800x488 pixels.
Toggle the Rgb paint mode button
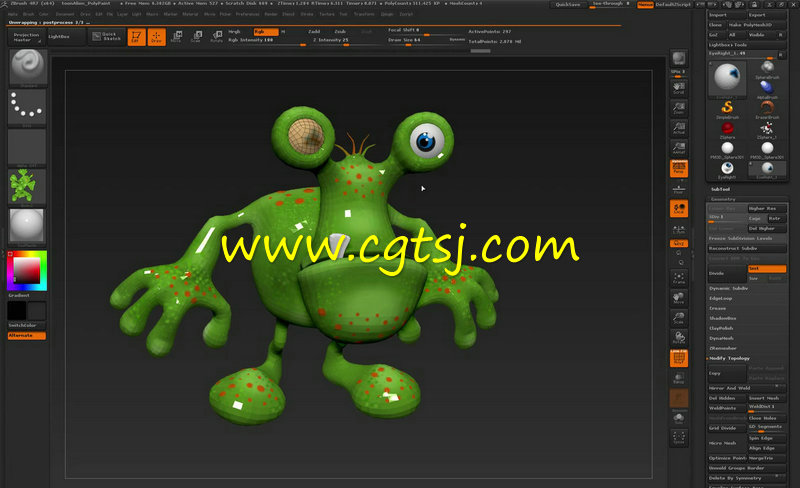[266, 32]
